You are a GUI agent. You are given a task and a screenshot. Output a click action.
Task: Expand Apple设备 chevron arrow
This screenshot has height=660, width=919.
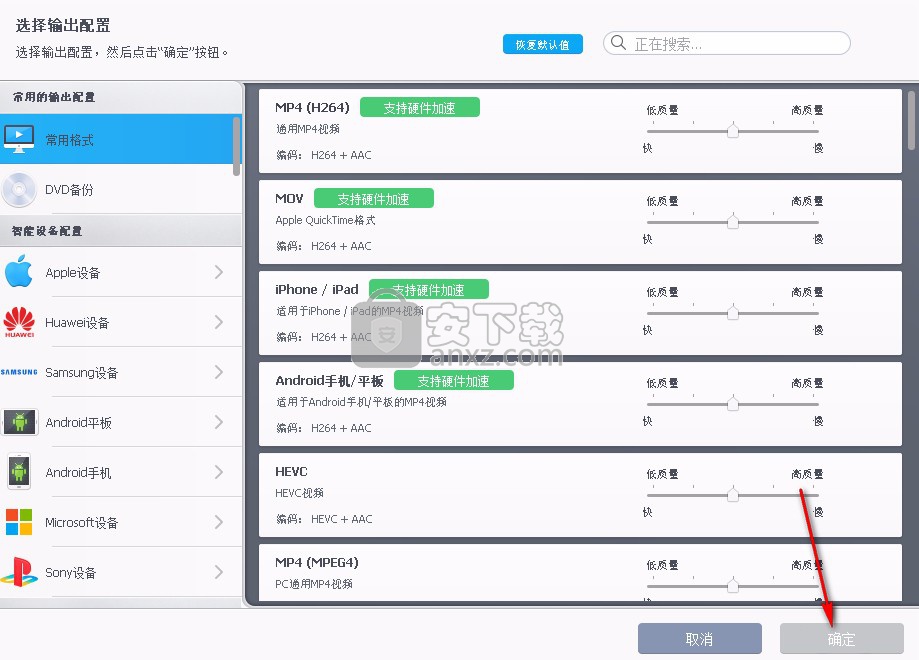[219, 272]
